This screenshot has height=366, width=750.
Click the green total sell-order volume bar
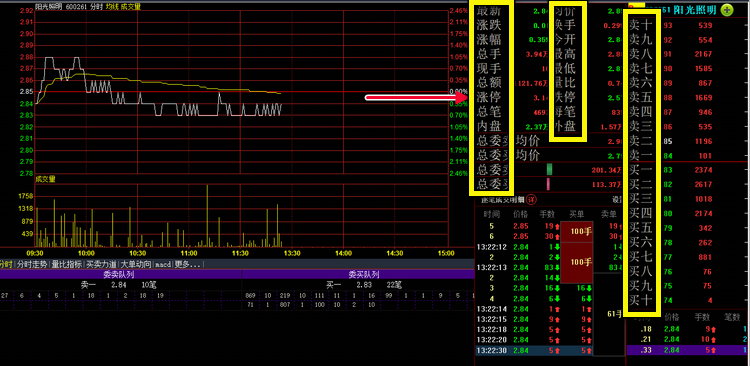[x=550, y=169]
